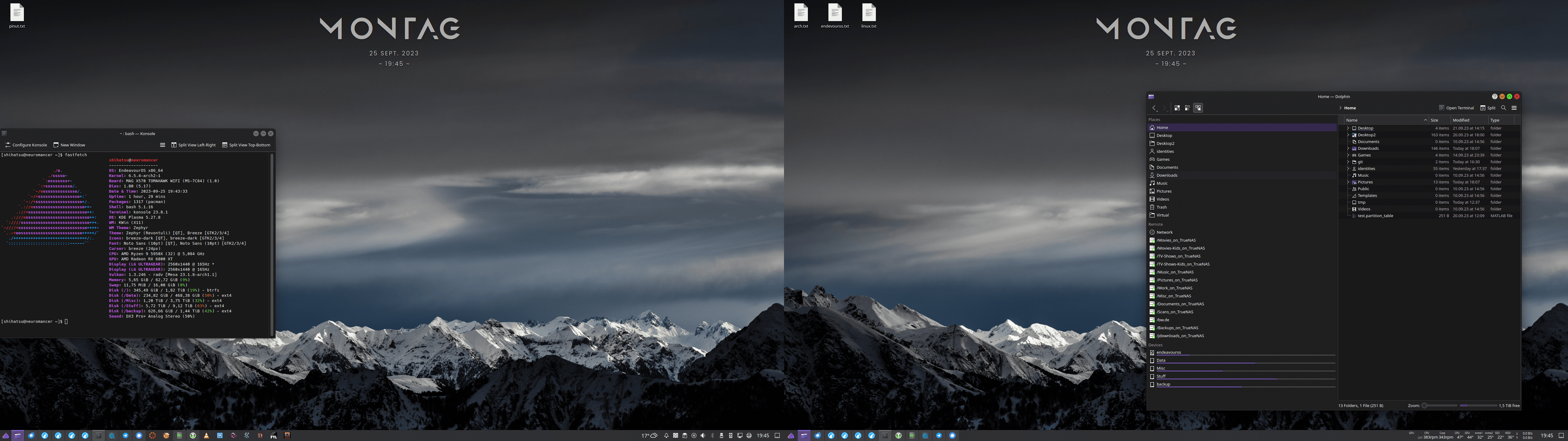Go forward in Dolphin navigation history
Image resolution: width=1568 pixels, height=441 pixels.
pyautogui.click(x=1164, y=108)
